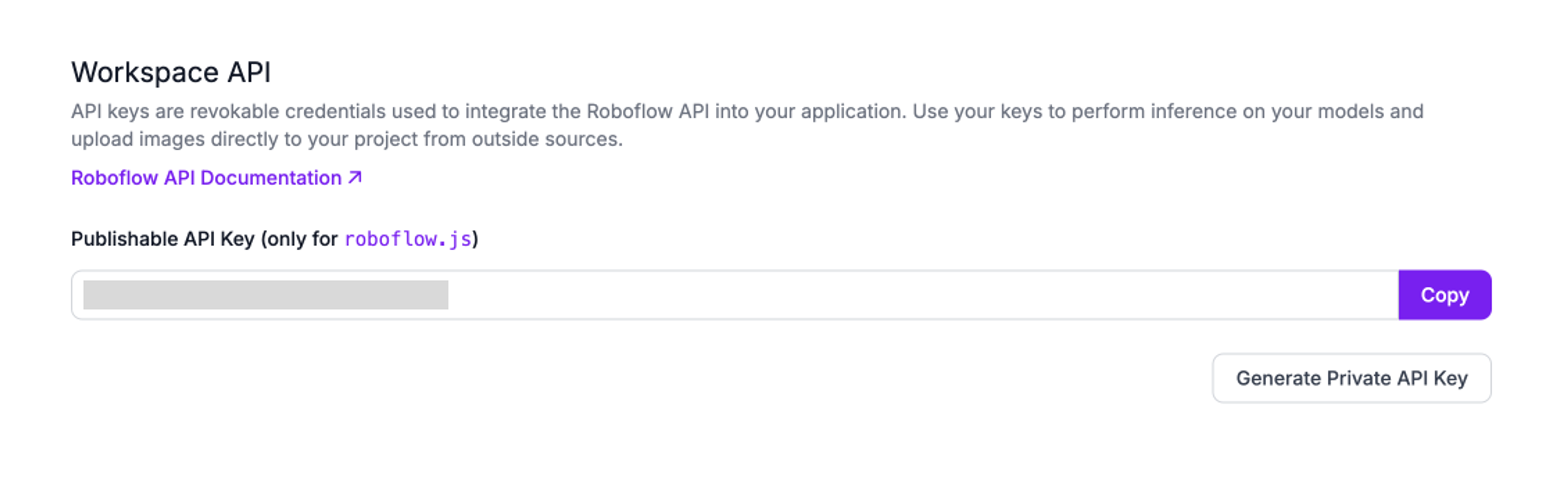Click the external-link arrow icon beside Documentation
The height and width of the screenshot is (502, 1568).
(356, 177)
